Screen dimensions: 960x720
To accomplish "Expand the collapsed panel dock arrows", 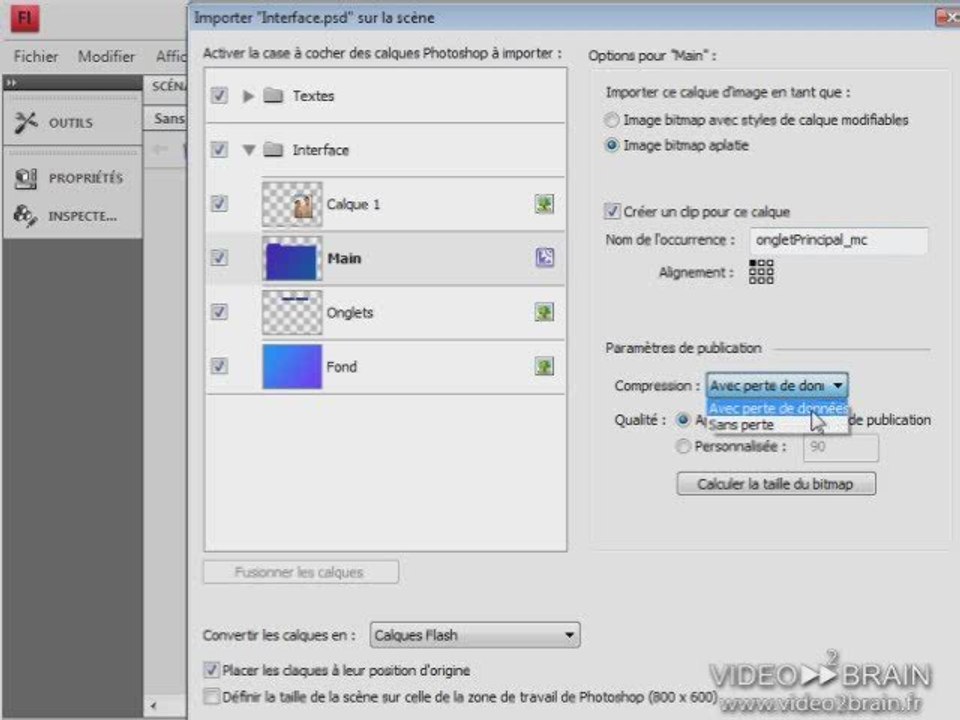I will 11,82.
